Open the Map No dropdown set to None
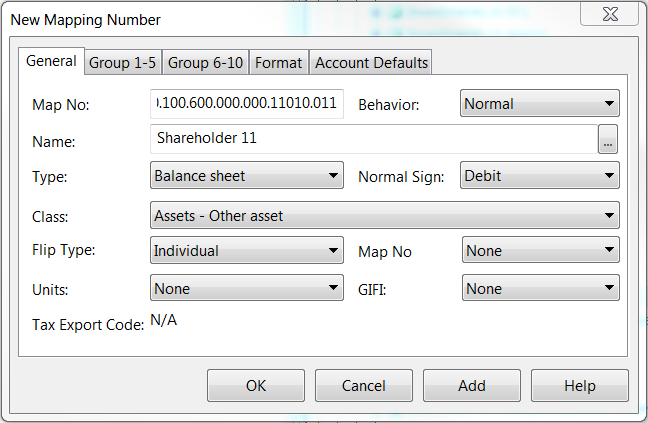 (x=539, y=251)
